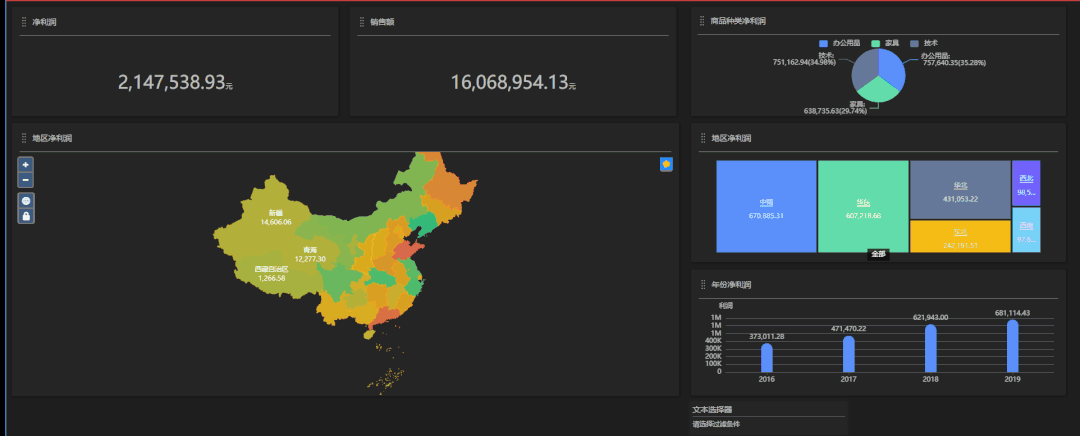Click the orange icon at map top-right
Screen dimensions: 1080x436
[x=666, y=164]
